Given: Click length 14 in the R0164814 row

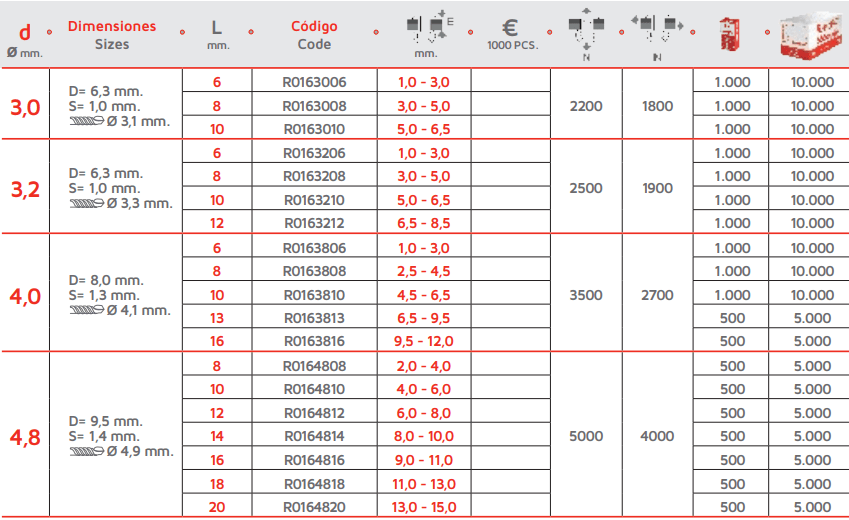Looking at the screenshot, I should [217, 437].
